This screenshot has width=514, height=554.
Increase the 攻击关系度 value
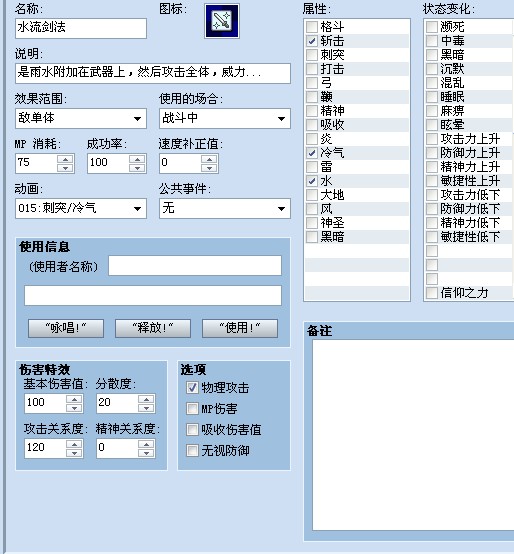[75, 444]
